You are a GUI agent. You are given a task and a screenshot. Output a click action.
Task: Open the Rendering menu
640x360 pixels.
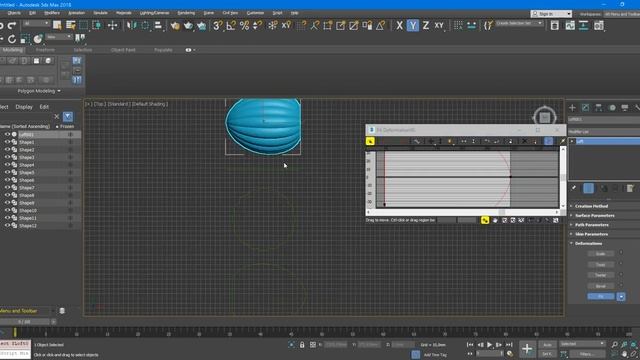pyautogui.click(x=186, y=13)
